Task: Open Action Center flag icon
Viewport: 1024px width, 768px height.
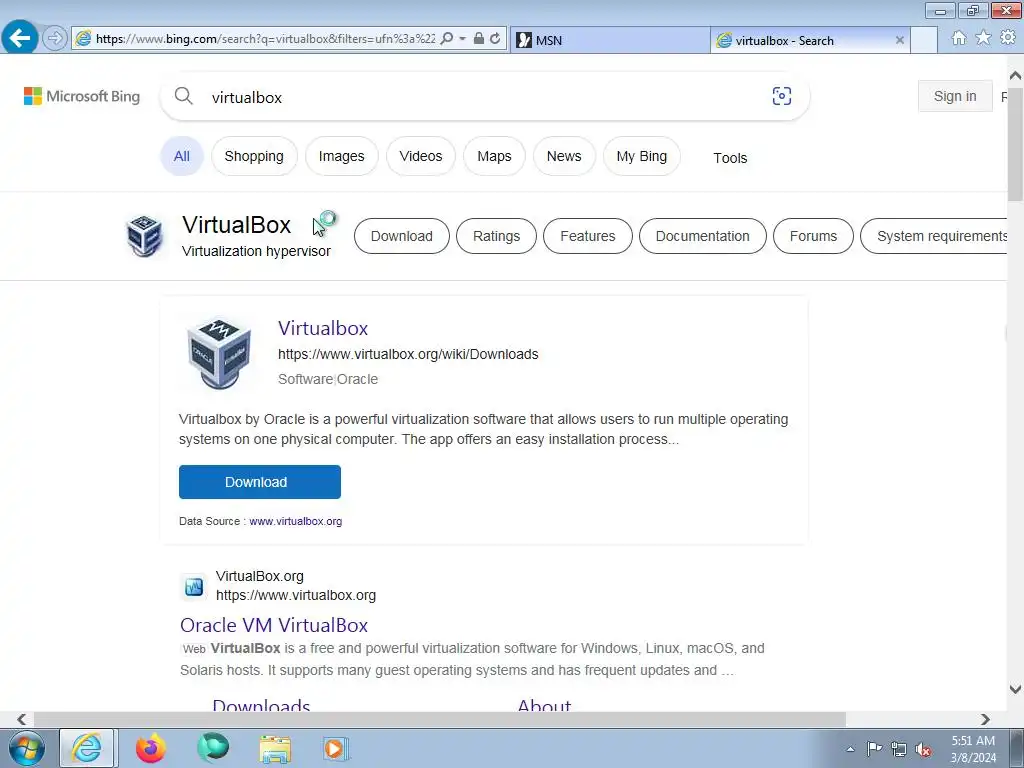Action: click(x=874, y=749)
